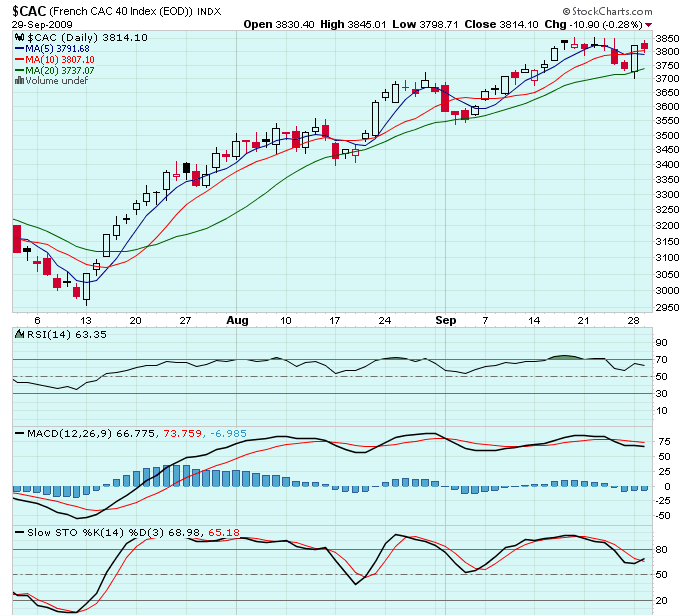Click the 24 date tick in August

[x=384, y=320]
